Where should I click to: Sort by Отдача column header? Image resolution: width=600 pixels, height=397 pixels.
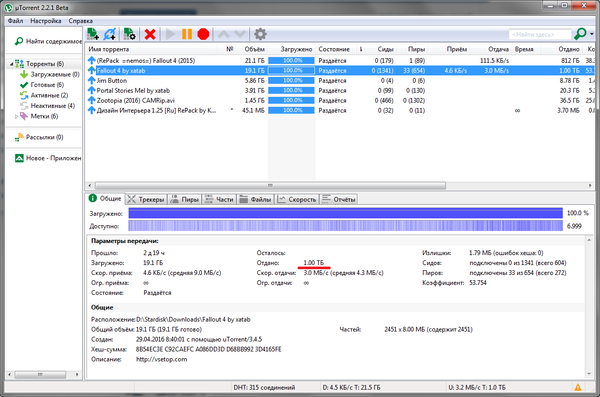coord(498,49)
